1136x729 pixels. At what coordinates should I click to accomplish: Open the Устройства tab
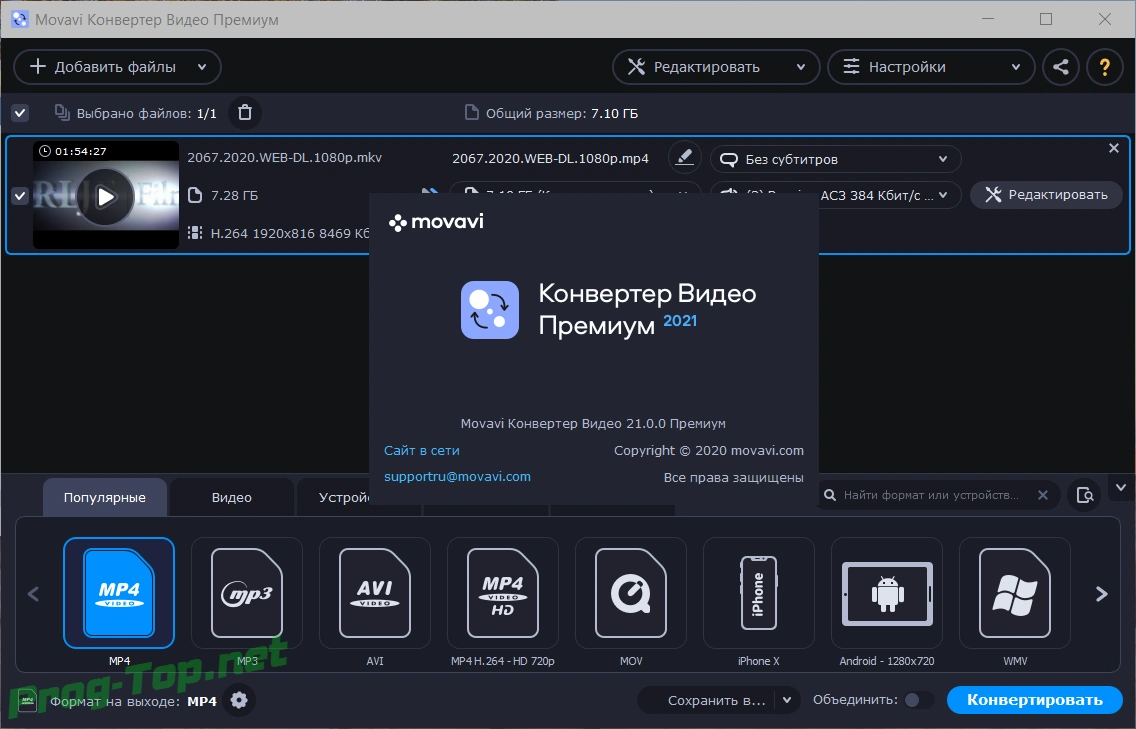click(345, 498)
